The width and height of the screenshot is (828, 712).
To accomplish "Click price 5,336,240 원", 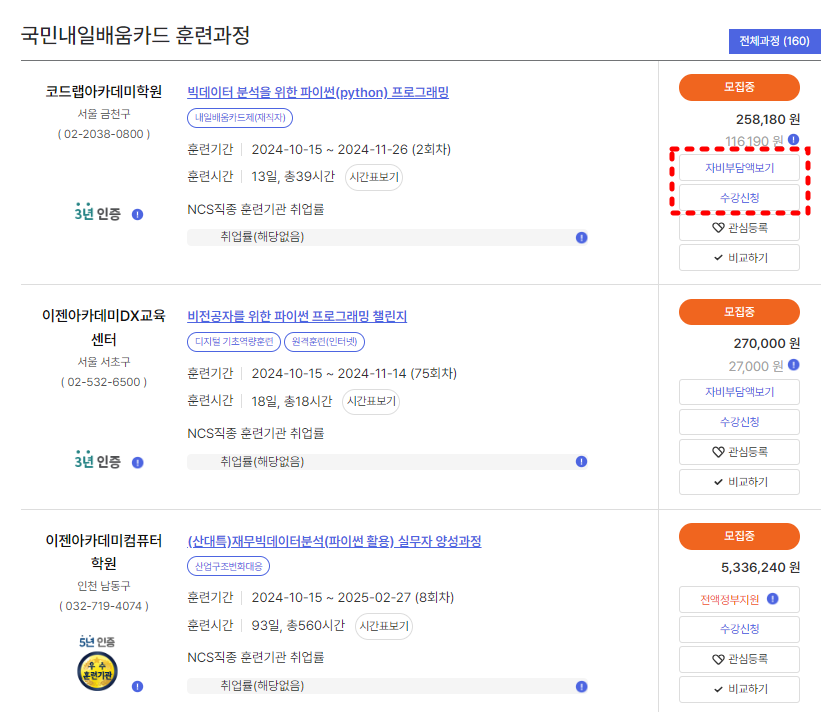I will click(760, 568).
